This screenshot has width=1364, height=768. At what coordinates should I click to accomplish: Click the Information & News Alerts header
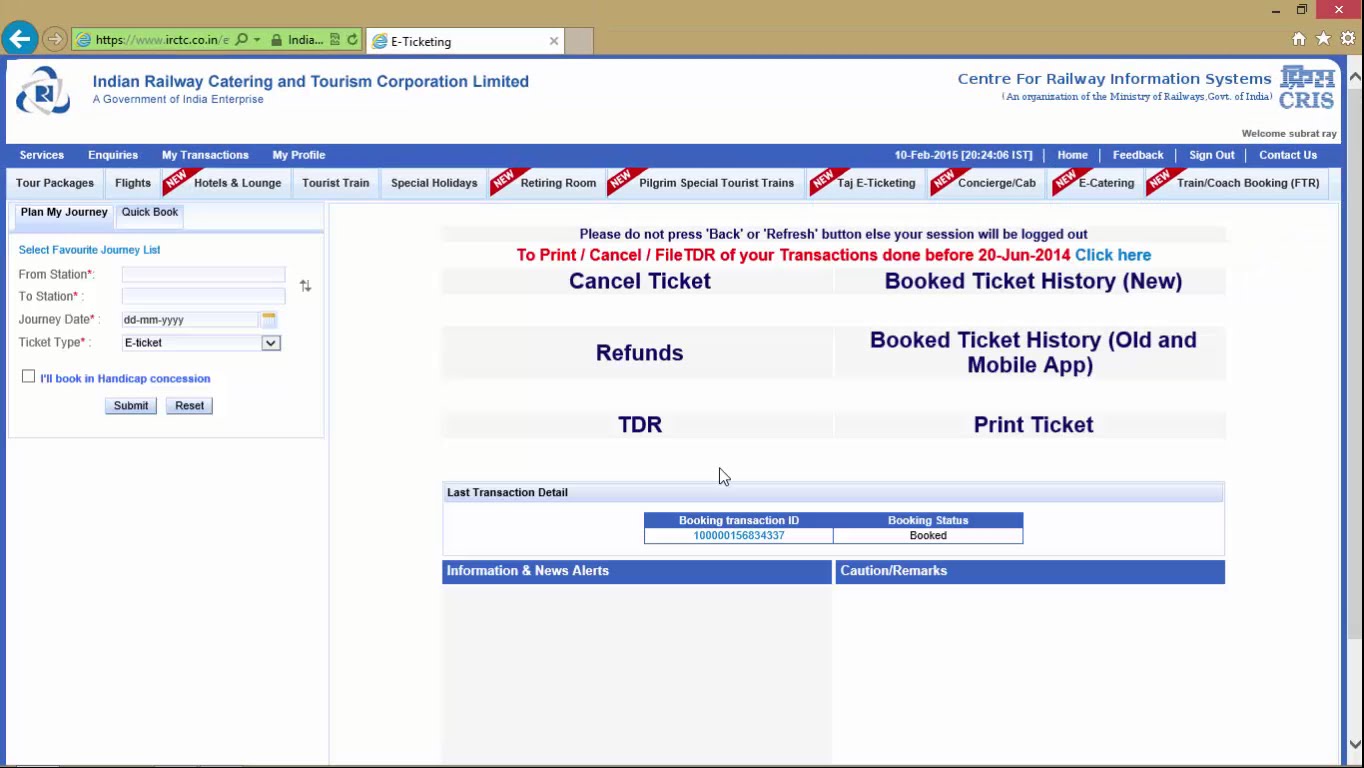click(x=637, y=572)
